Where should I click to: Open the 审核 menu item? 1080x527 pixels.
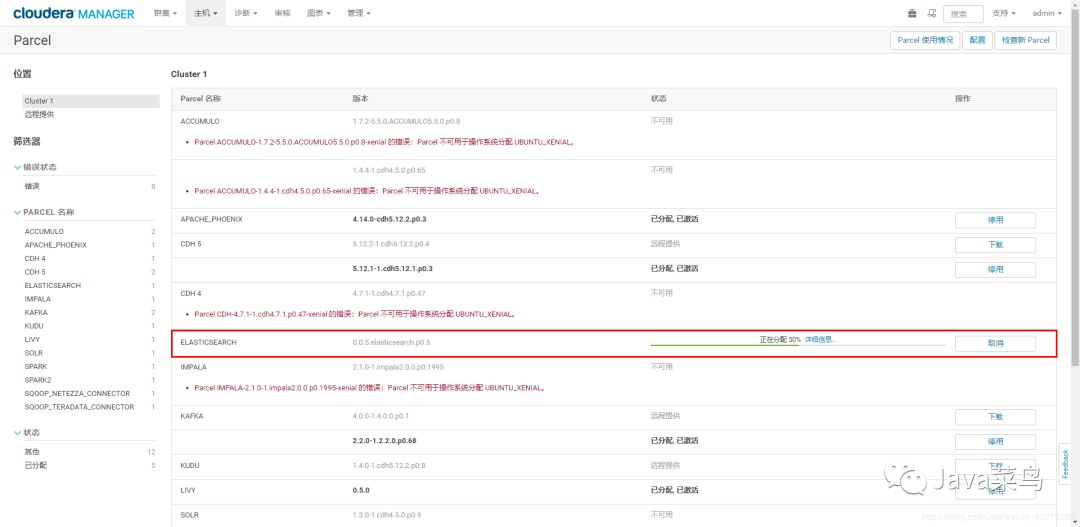click(282, 13)
